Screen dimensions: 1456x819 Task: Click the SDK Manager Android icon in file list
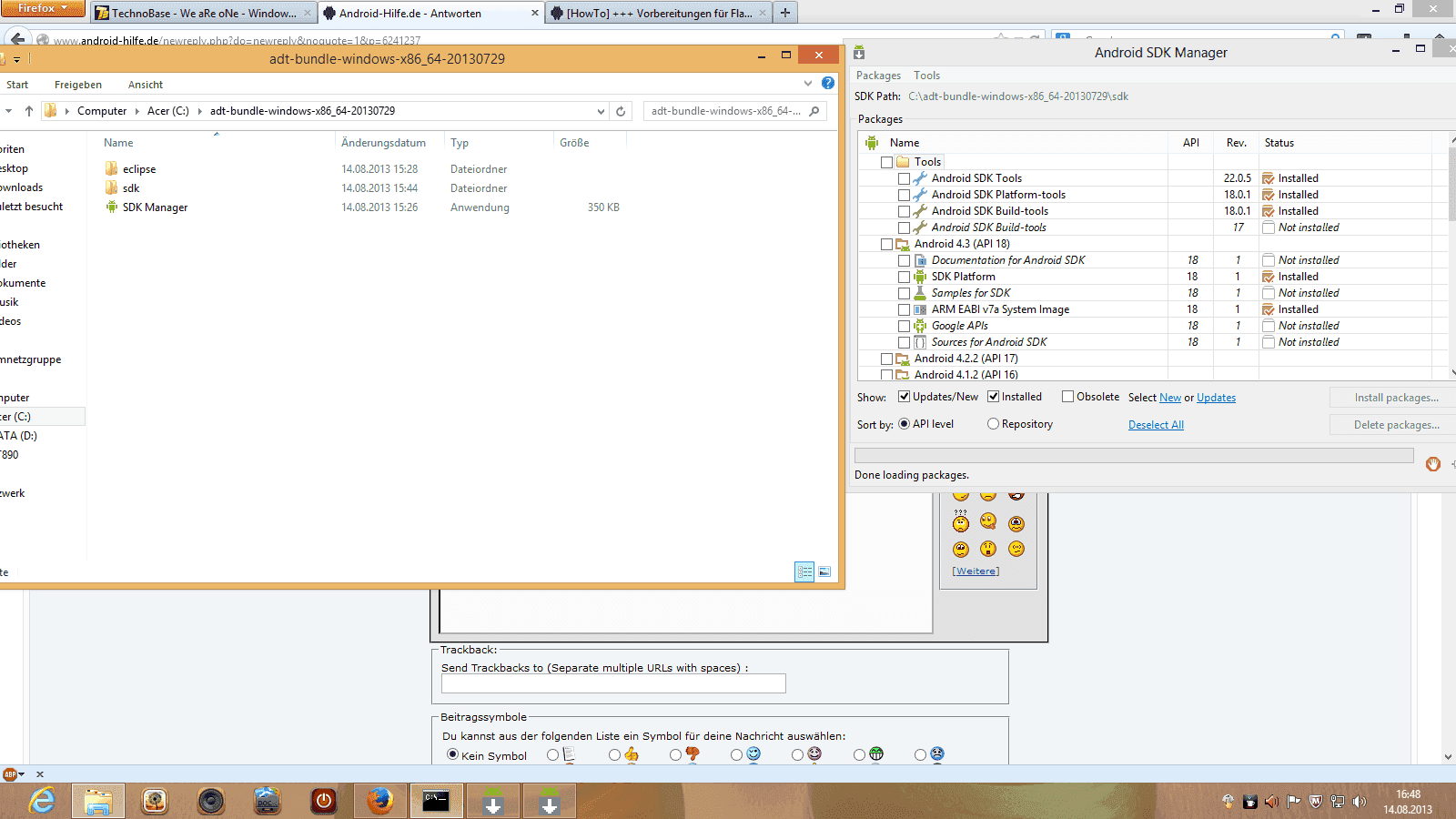(x=111, y=207)
